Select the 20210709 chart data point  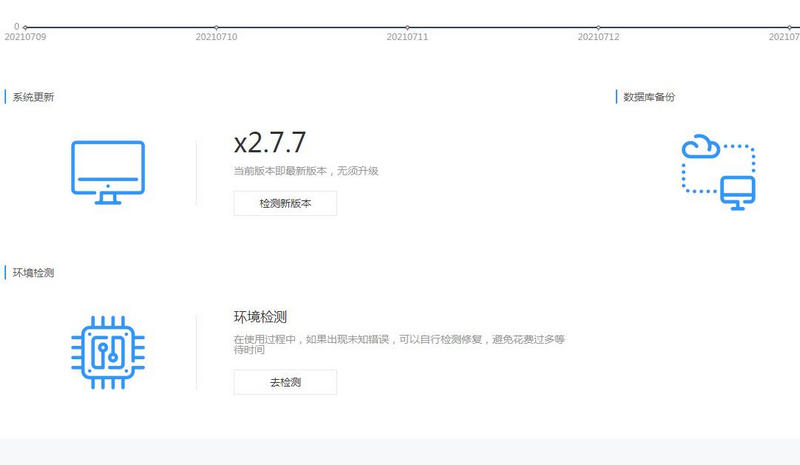pos(25,27)
